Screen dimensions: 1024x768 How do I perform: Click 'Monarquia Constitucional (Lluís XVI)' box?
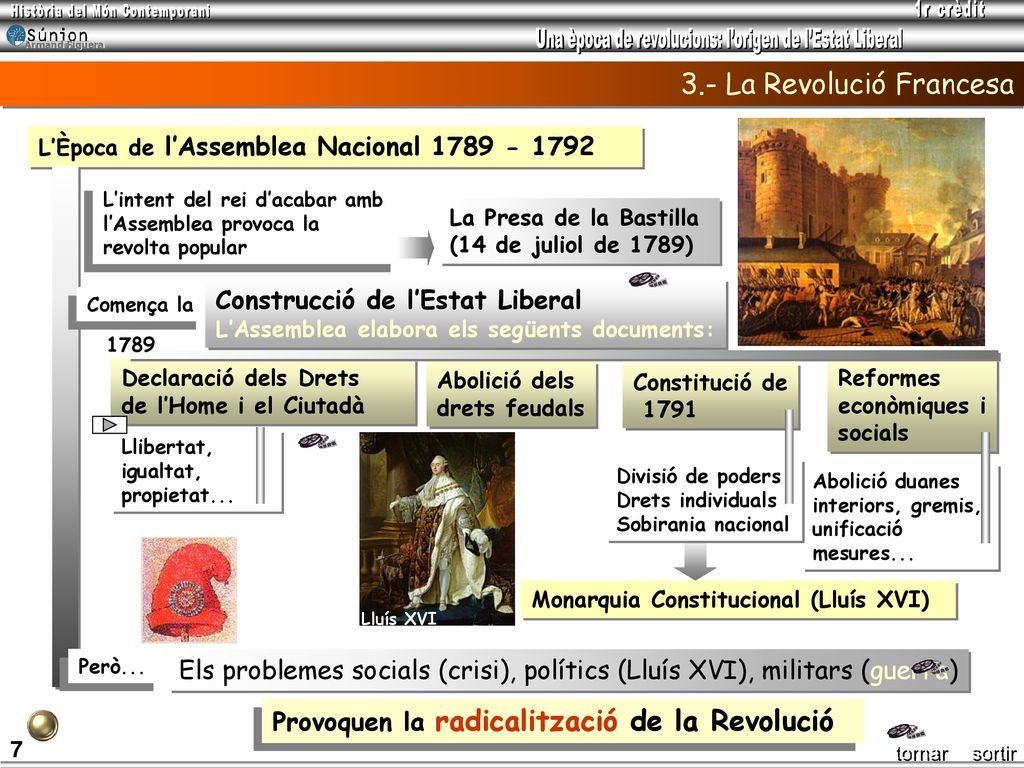(x=738, y=600)
